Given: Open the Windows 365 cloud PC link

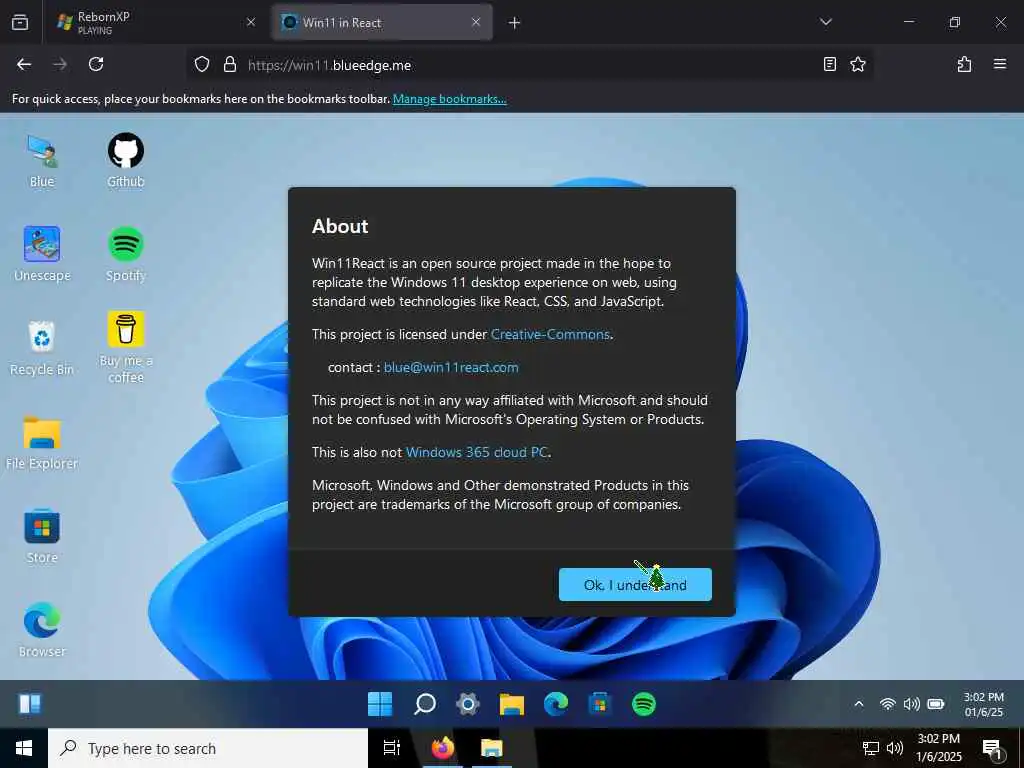Looking at the screenshot, I should (x=477, y=453).
